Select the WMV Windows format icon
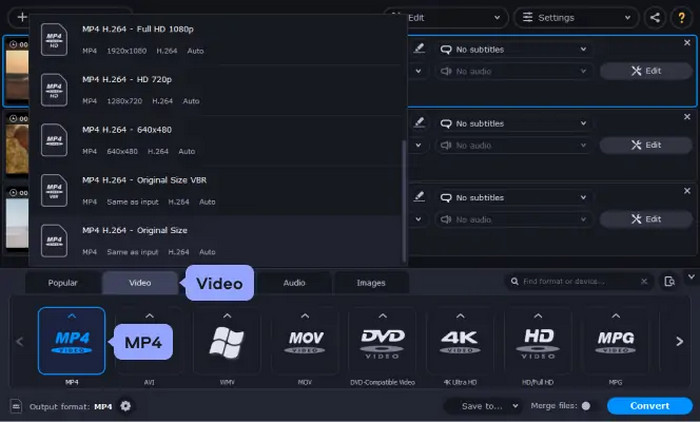700x422 pixels. (x=227, y=342)
